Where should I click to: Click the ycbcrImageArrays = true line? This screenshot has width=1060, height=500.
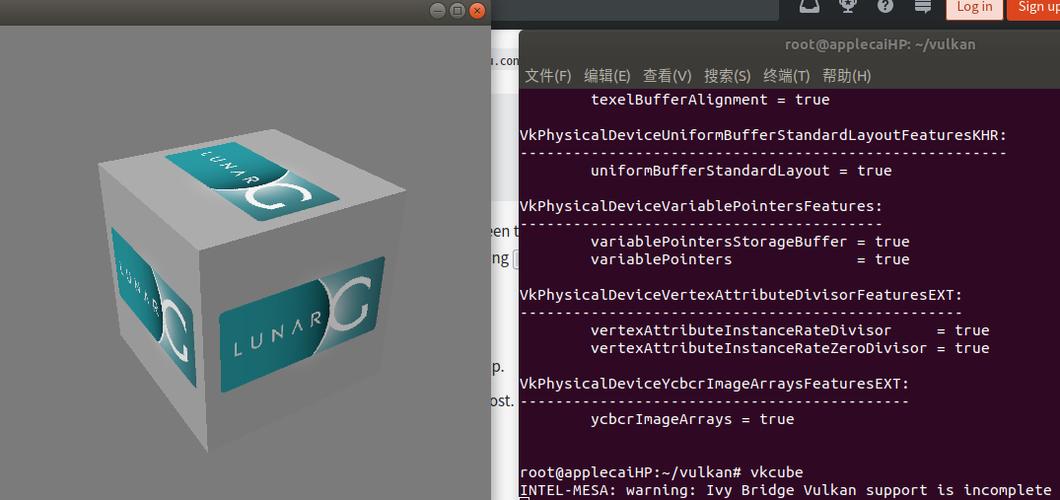pos(692,420)
